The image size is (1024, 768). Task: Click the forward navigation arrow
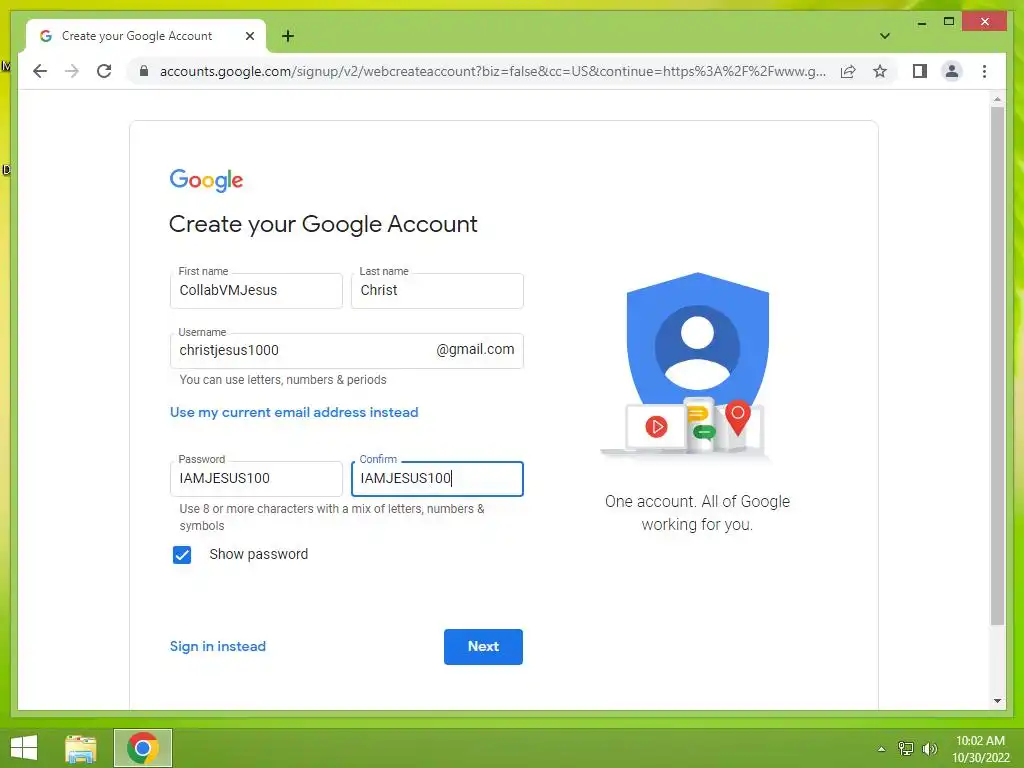[72, 71]
